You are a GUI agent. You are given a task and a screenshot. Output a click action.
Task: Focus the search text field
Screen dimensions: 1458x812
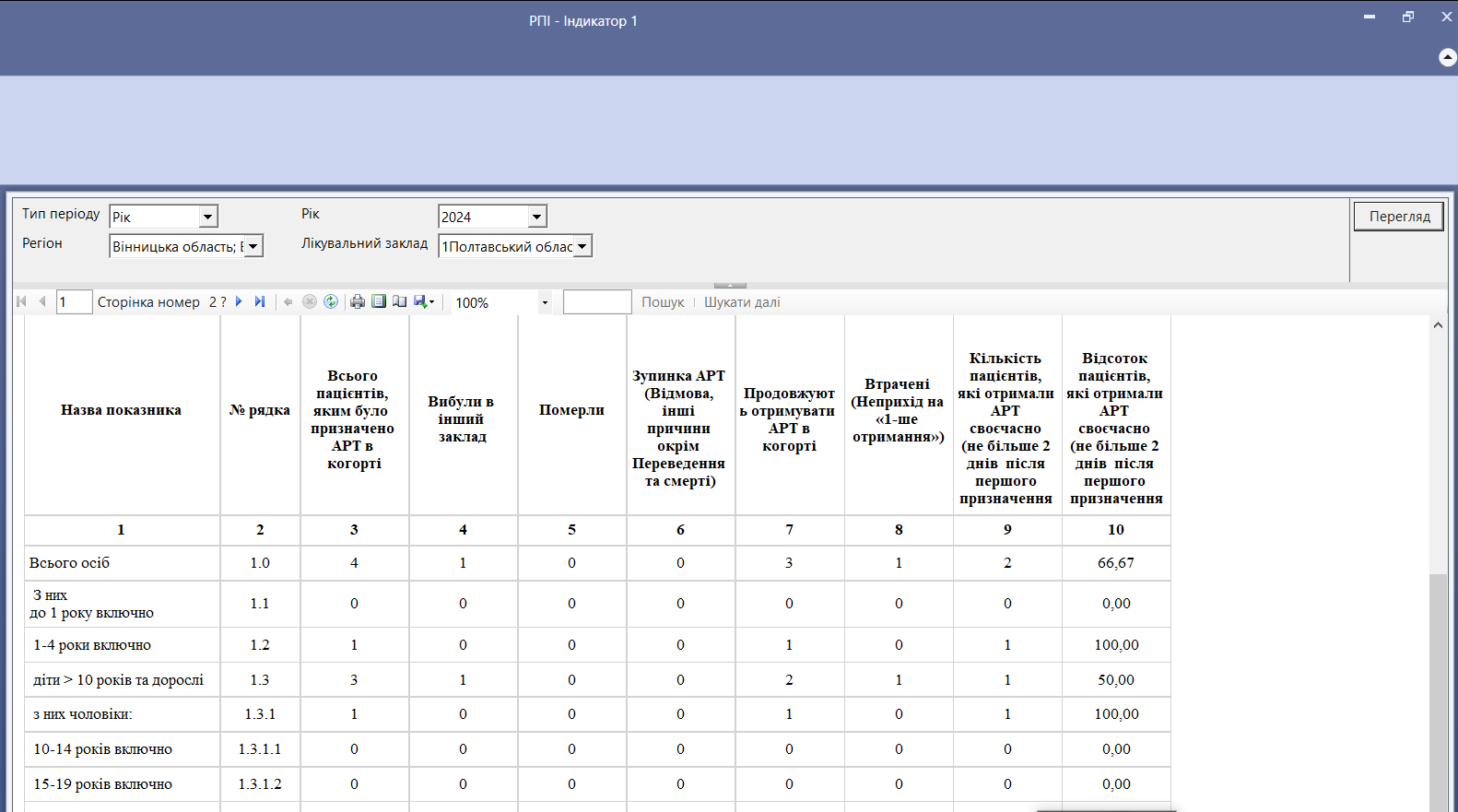[x=597, y=301]
